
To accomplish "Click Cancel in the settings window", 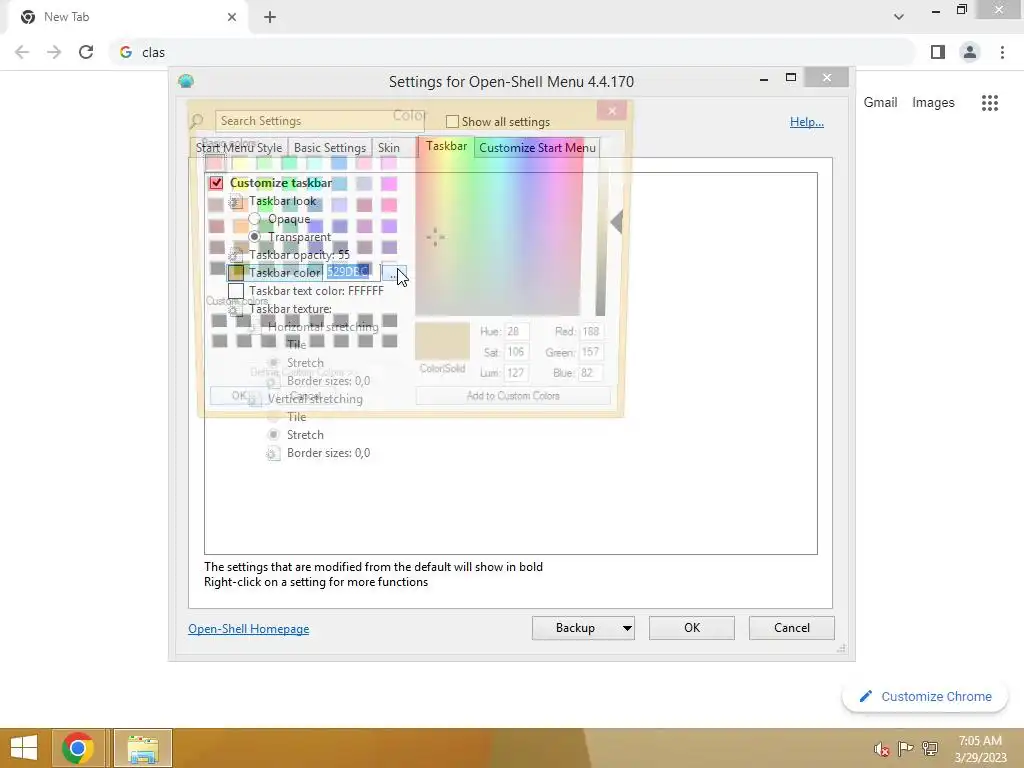I will [792, 628].
